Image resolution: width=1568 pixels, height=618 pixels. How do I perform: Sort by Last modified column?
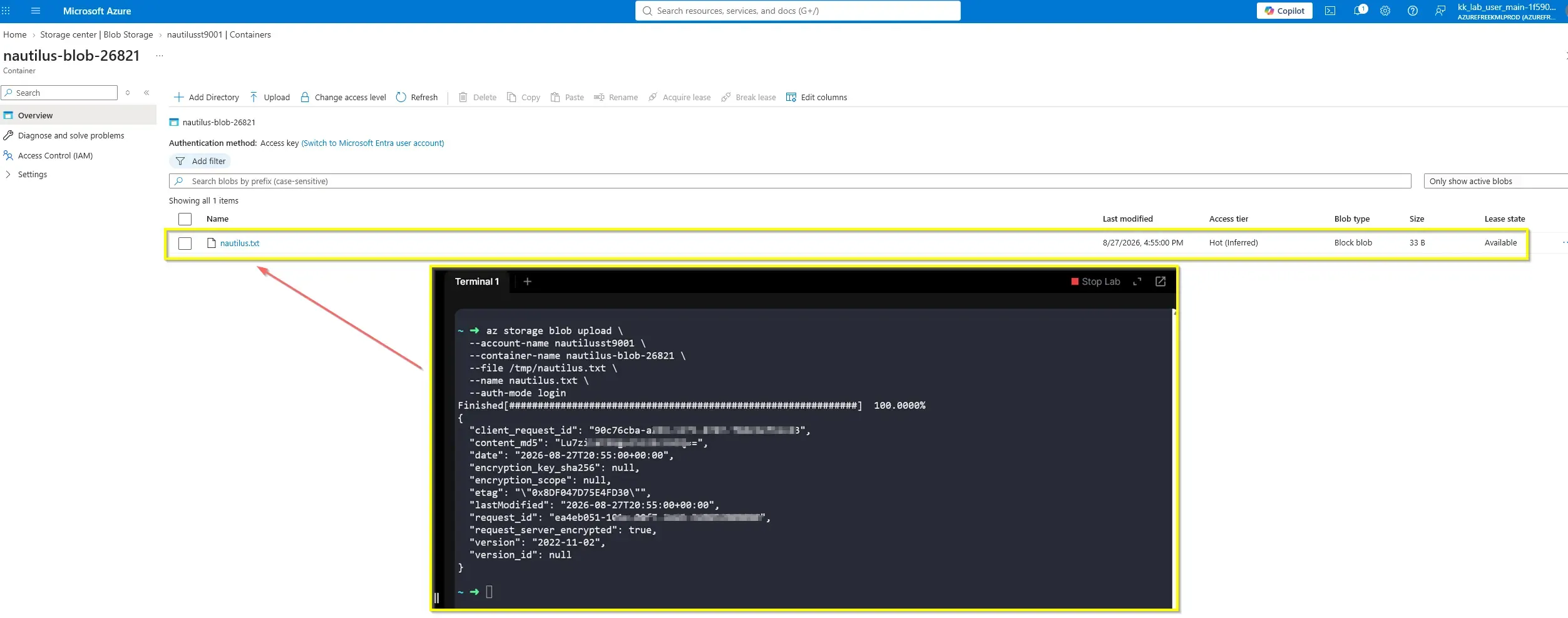(x=1127, y=219)
